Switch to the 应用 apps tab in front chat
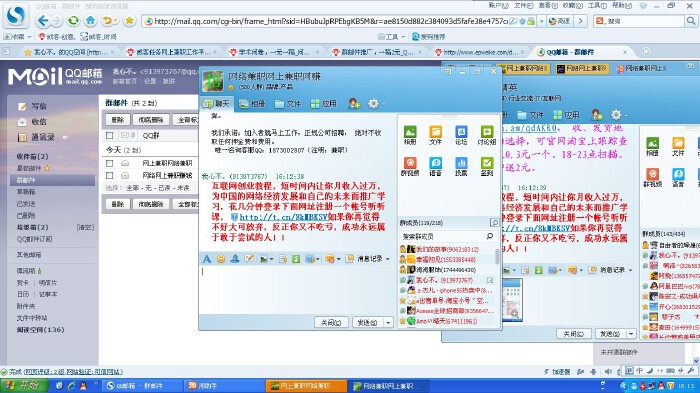 click(x=324, y=104)
